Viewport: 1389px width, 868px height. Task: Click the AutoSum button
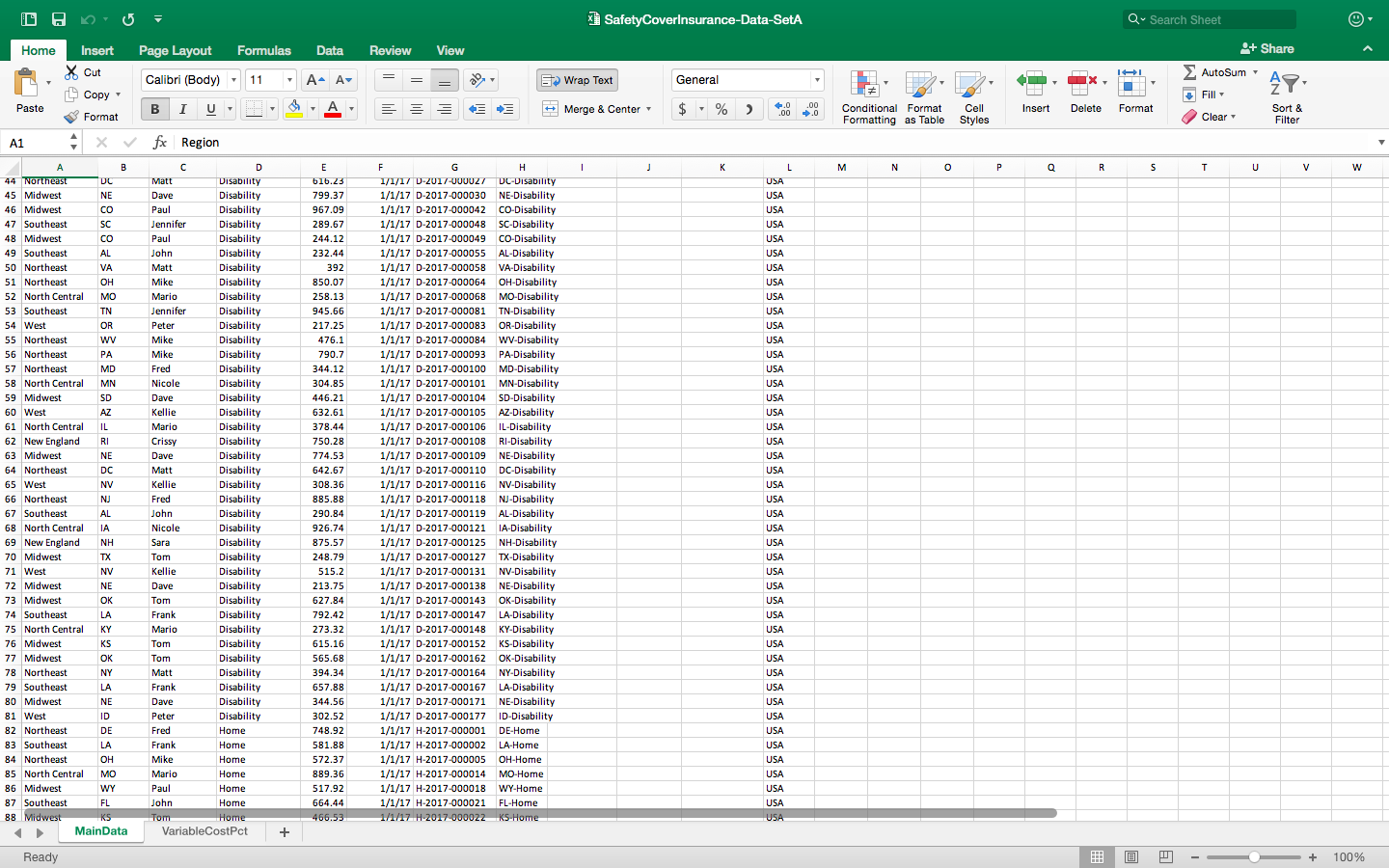pyautogui.click(x=1217, y=71)
